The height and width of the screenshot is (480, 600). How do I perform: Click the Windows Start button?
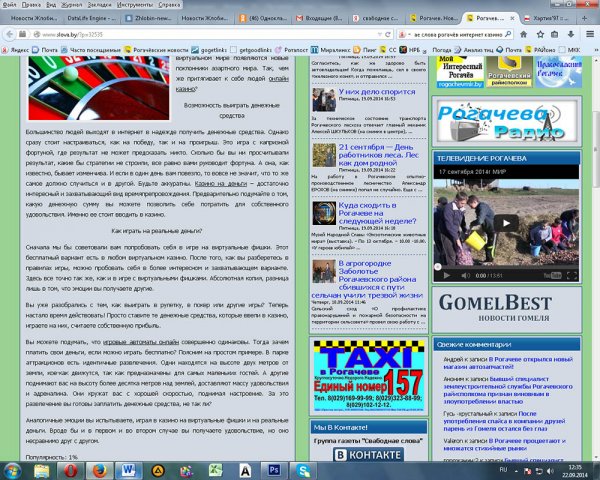click(x=14, y=469)
